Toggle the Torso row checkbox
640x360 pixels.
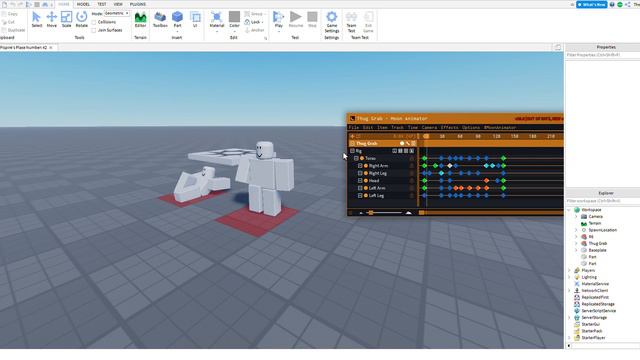pos(356,158)
